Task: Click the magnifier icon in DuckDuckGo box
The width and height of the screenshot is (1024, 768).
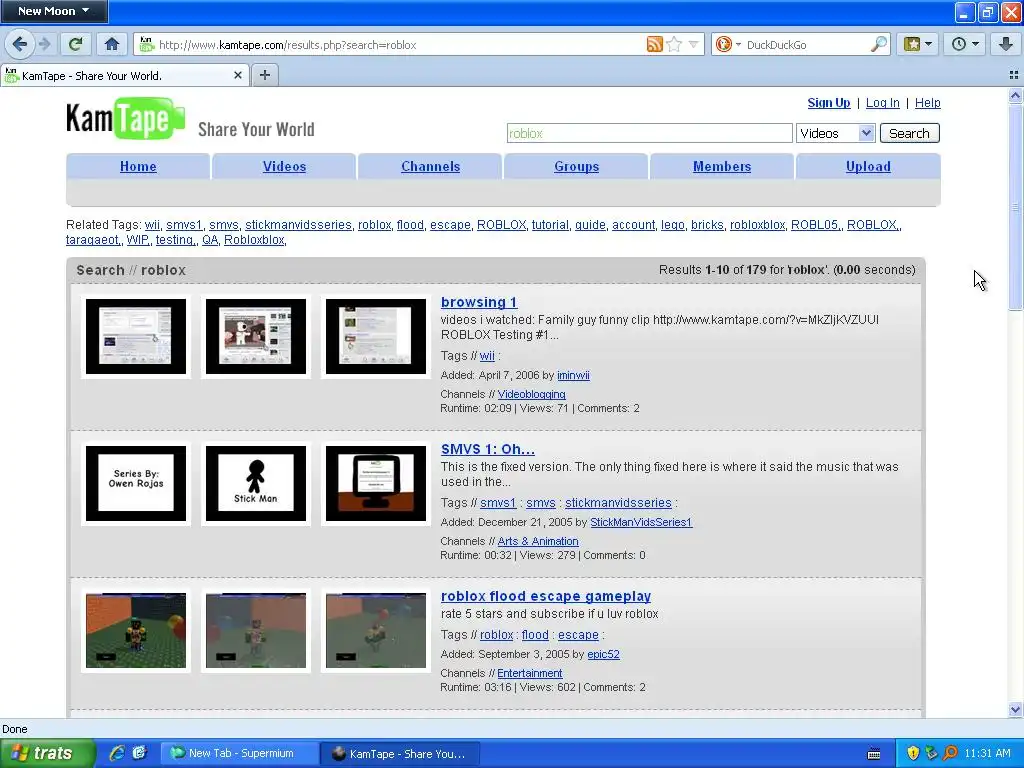Action: tap(879, 44)
